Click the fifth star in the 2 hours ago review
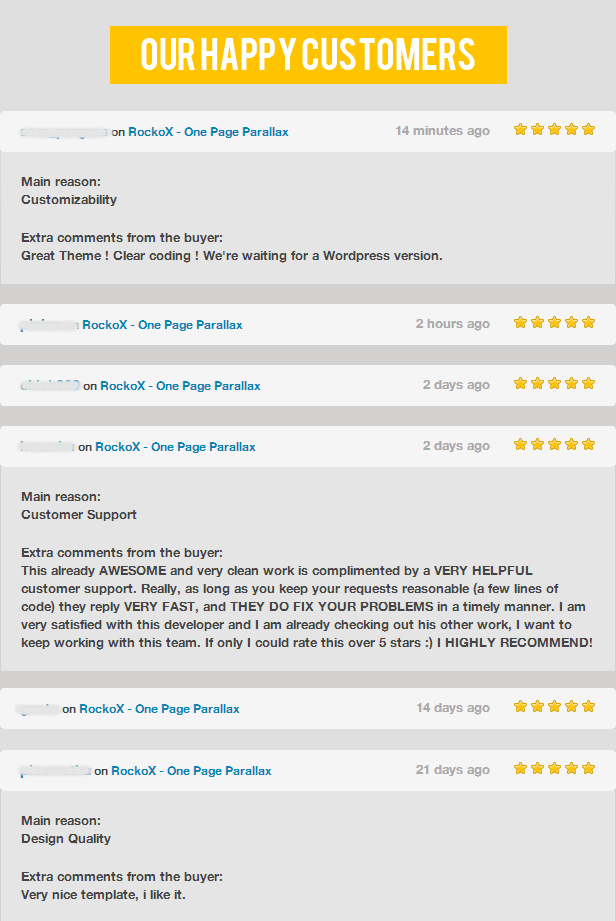The height and width of the screenshot is (921, 616). (x=588, y=322)
